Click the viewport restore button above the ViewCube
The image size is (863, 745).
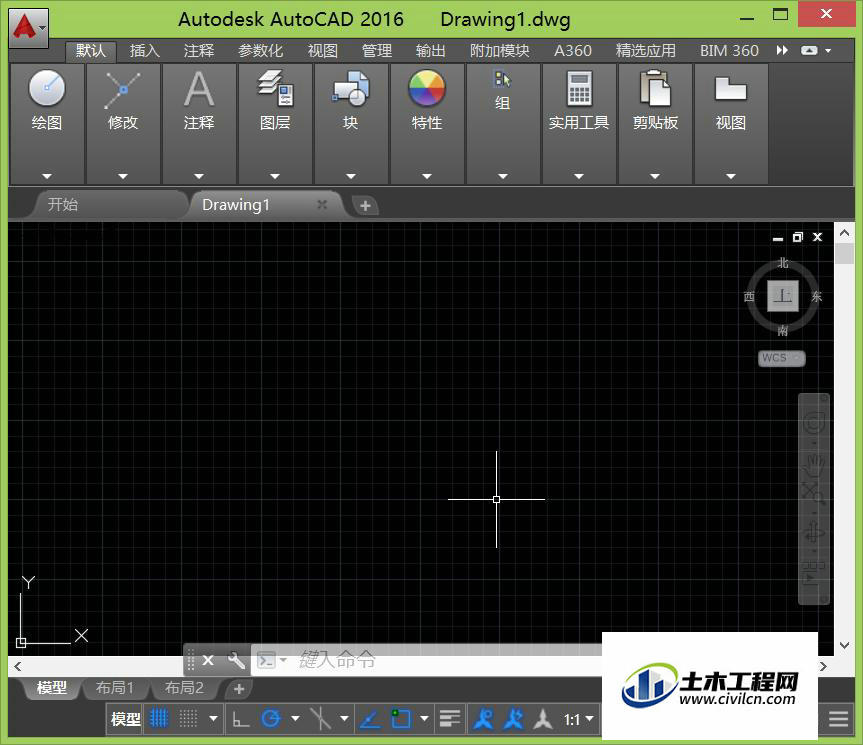[x=798, y=237]
